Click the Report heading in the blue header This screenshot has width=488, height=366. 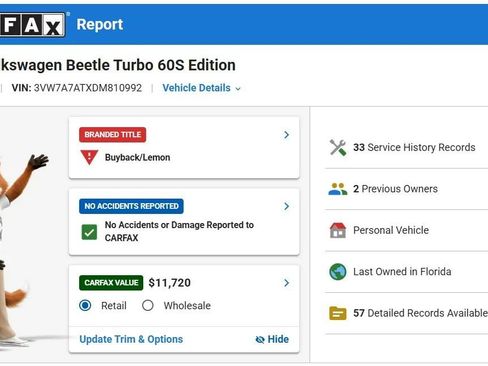pyautogui.click(x=100, y=24)
